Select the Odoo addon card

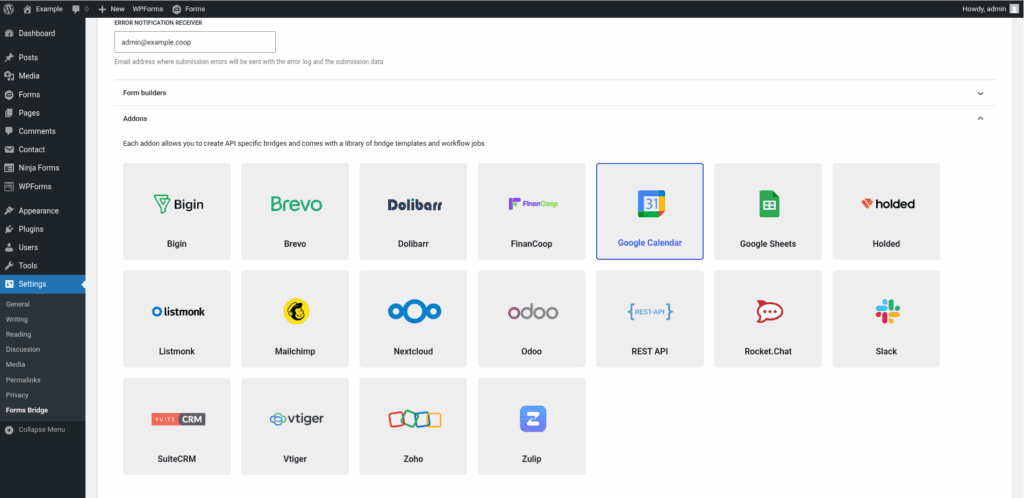[x=531, y=319]
